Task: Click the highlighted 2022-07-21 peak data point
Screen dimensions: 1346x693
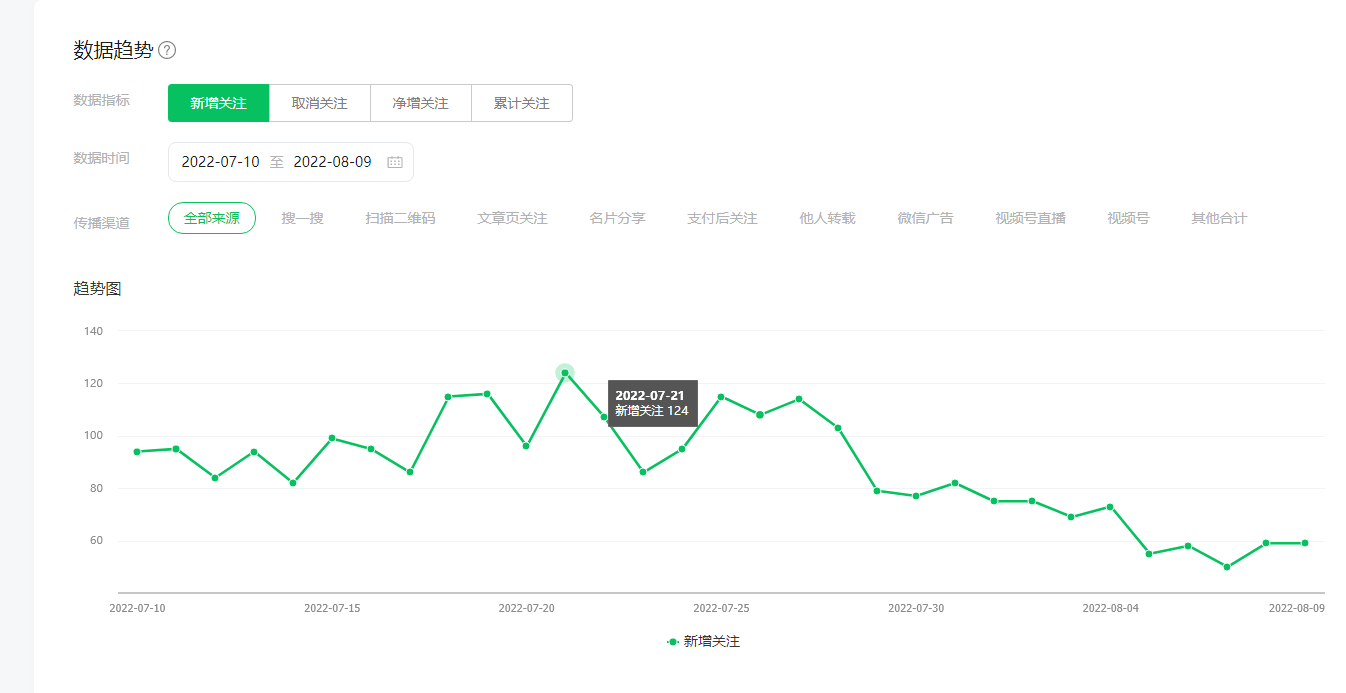Action: [565, 373]
